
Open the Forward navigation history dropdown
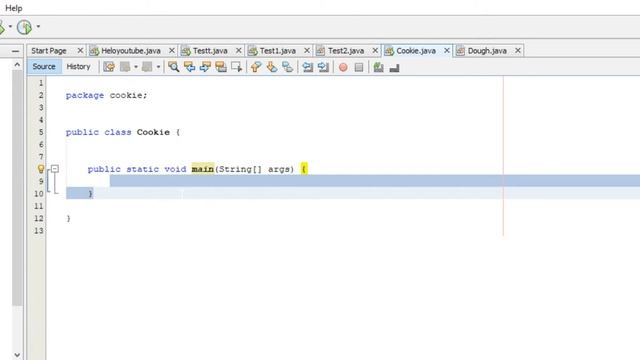[158, 67]
